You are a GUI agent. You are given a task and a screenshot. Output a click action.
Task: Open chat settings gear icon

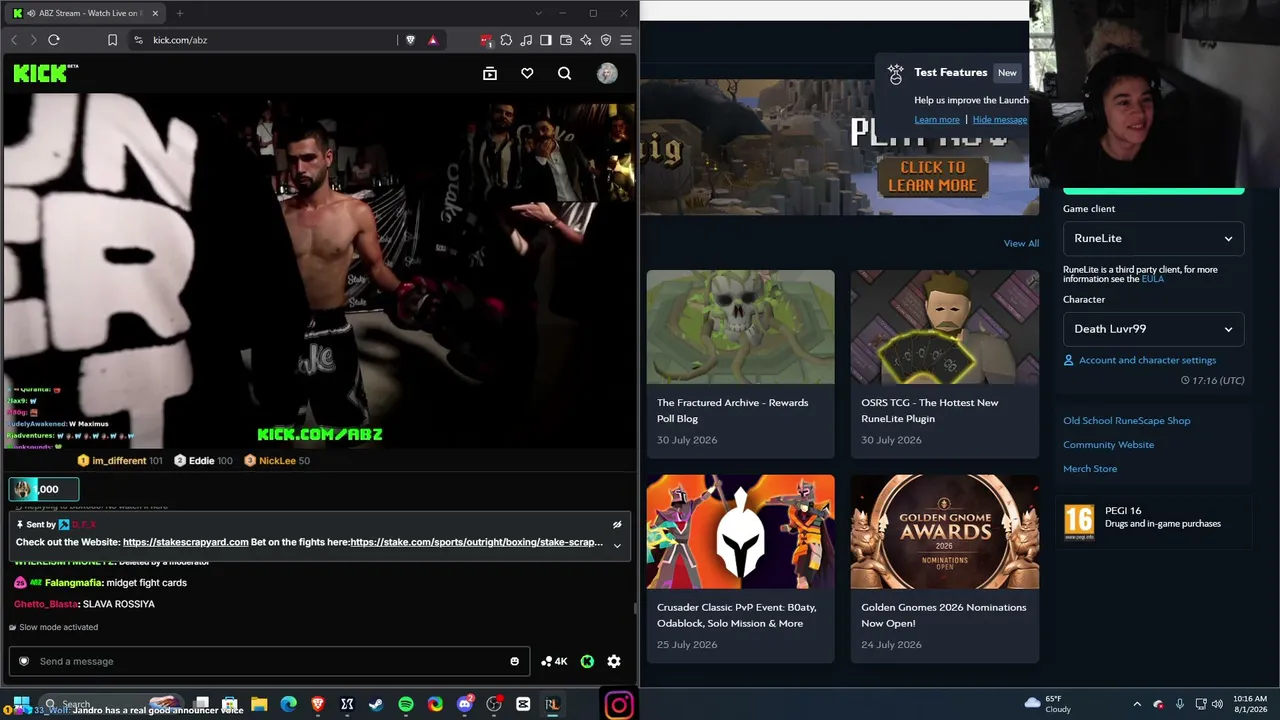point(614,661)
